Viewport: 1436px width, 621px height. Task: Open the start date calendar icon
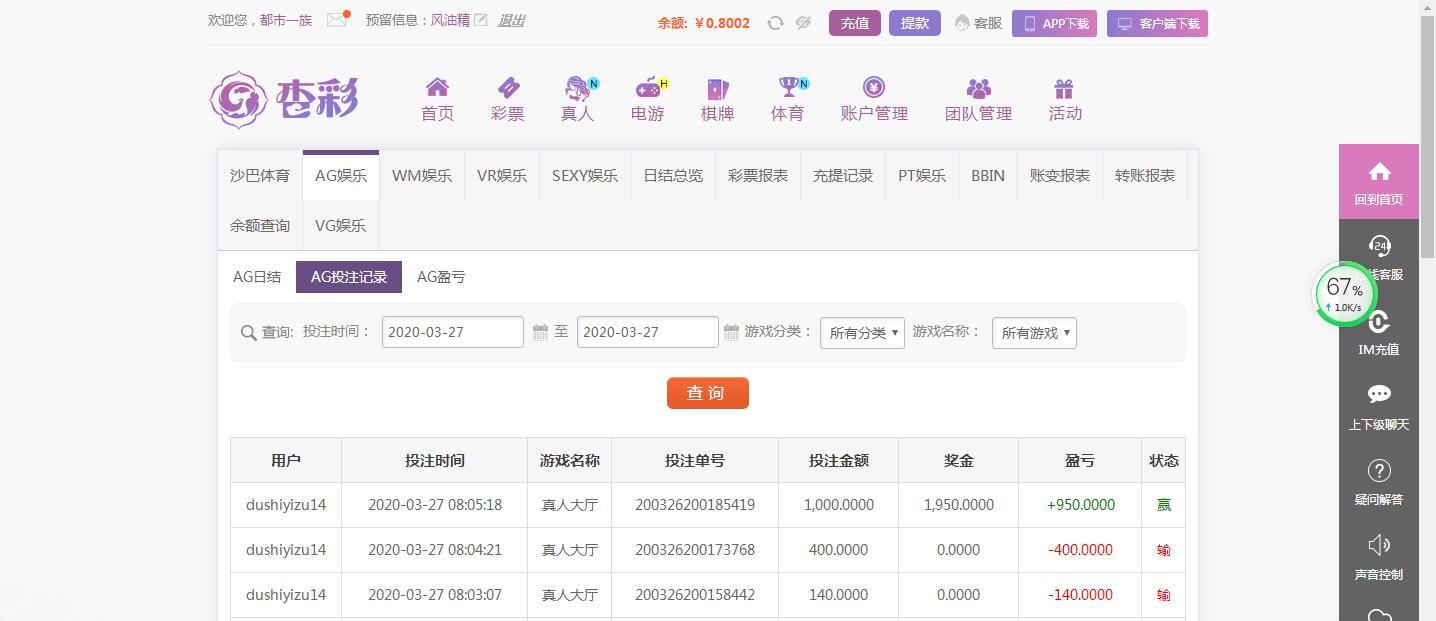pos(540,332)
